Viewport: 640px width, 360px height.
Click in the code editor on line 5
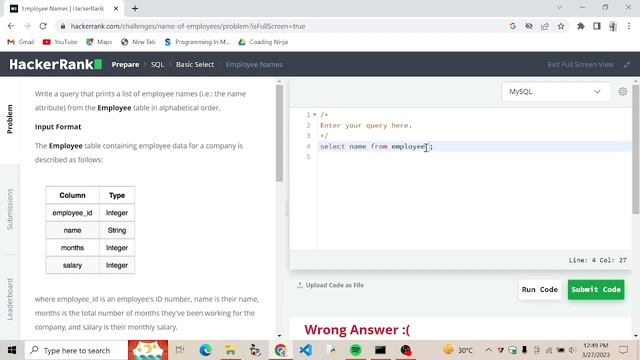[475, 157]
